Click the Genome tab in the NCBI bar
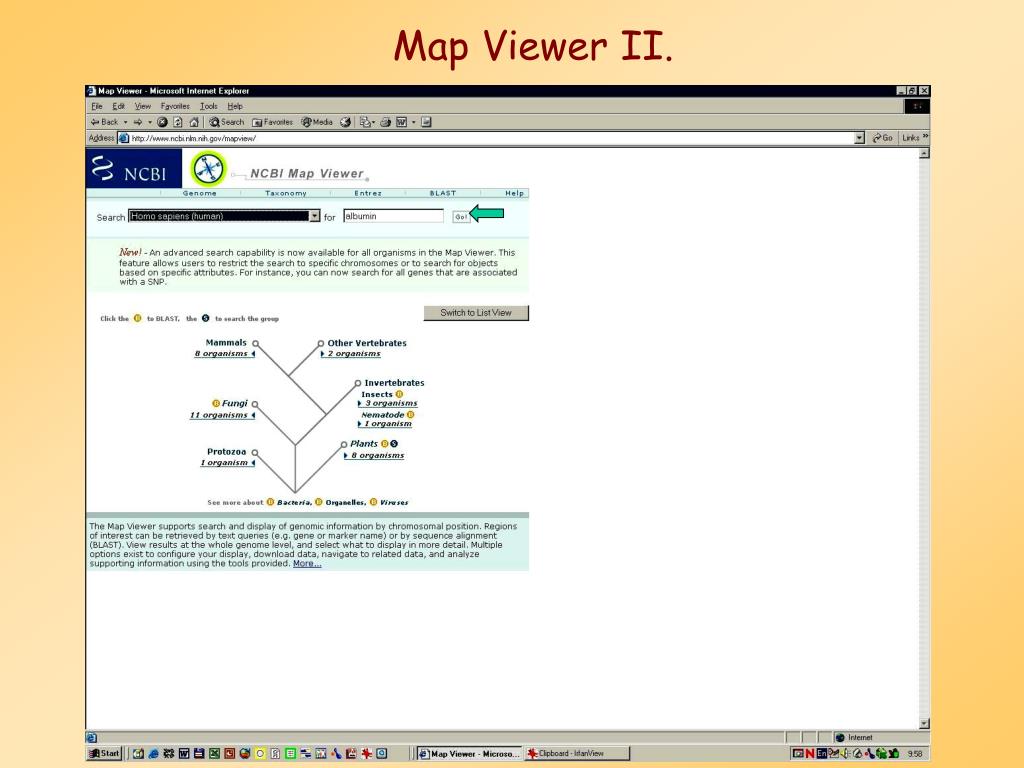The width and height of the screenshot is (1024, 768). [x=200, y=193]
